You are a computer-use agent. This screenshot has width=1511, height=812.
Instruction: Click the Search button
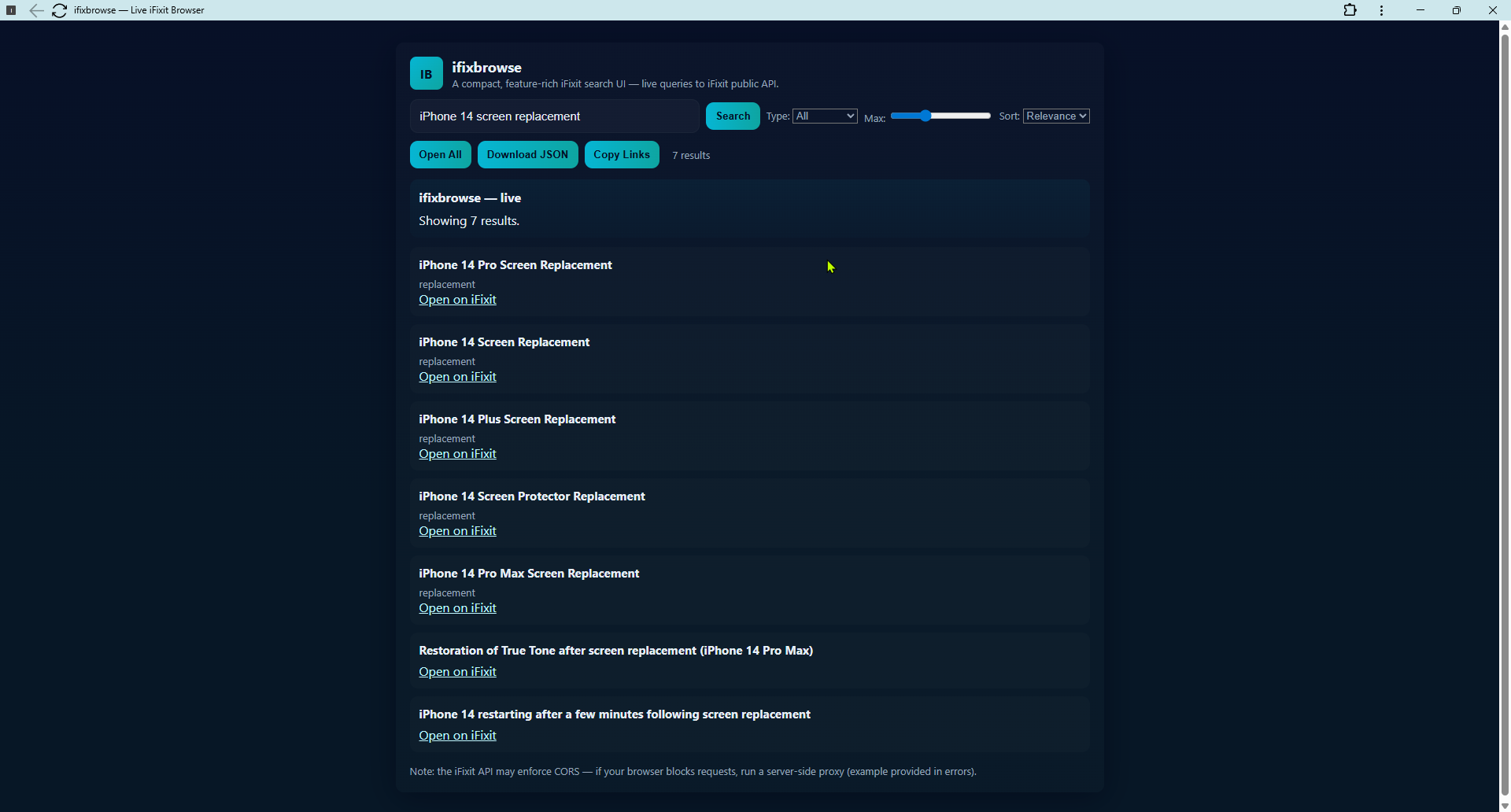[x=733, y=116]
